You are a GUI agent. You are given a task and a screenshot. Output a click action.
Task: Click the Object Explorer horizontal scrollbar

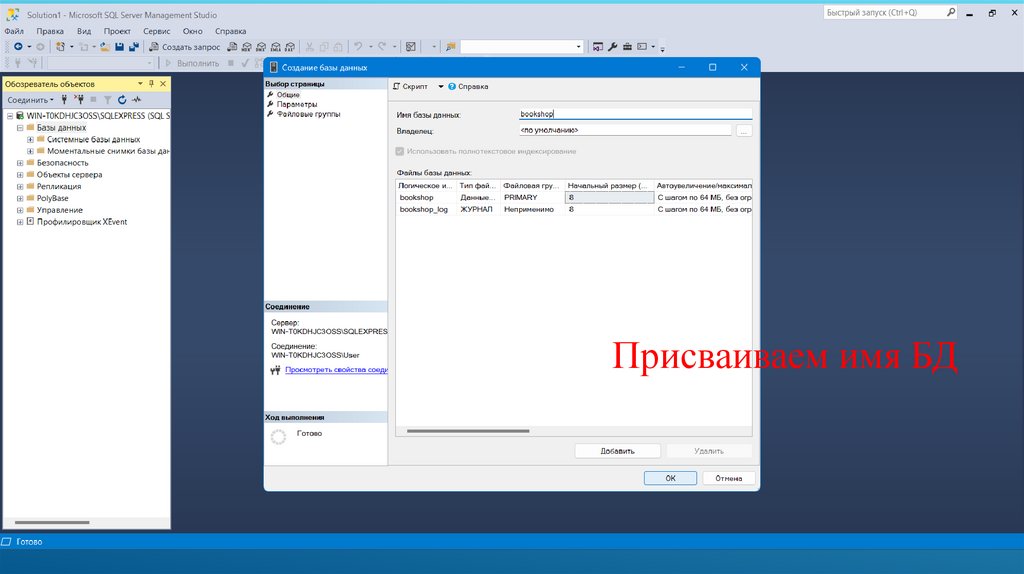pyautogui.click(x=52, y=522)
